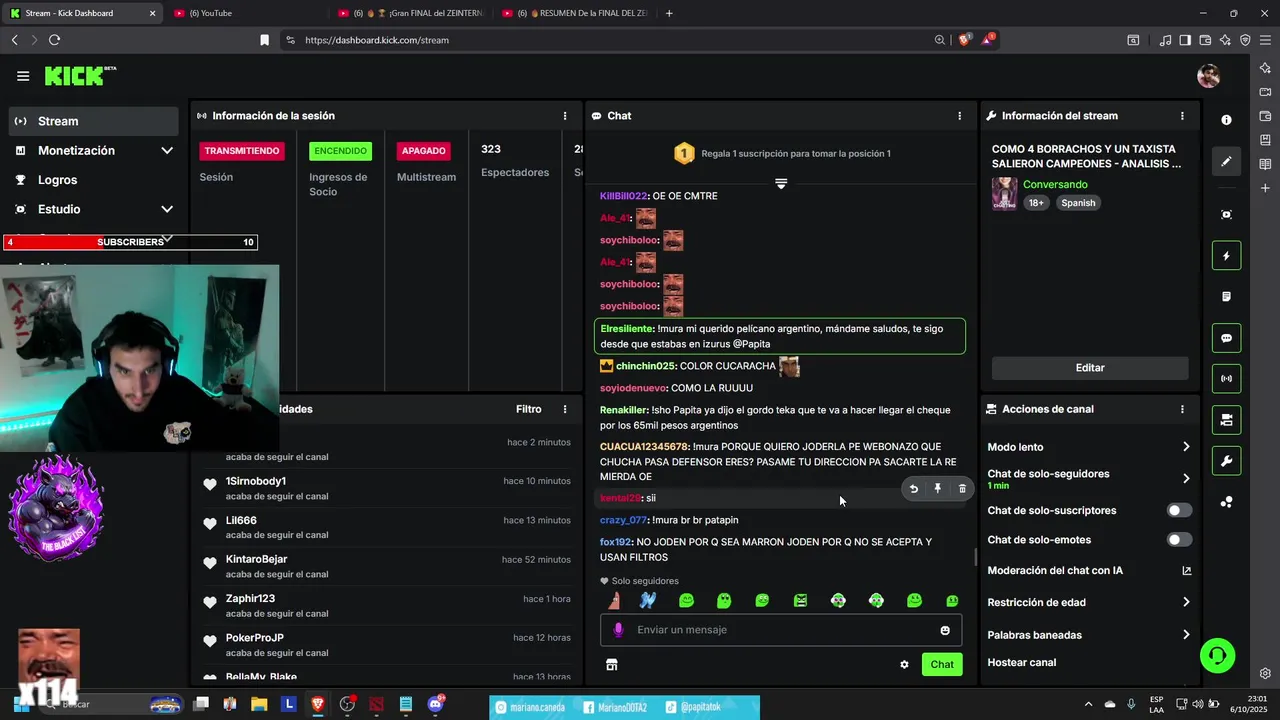Click the three-dots cluster icon in right toolbar

[x=1227, y=502]
